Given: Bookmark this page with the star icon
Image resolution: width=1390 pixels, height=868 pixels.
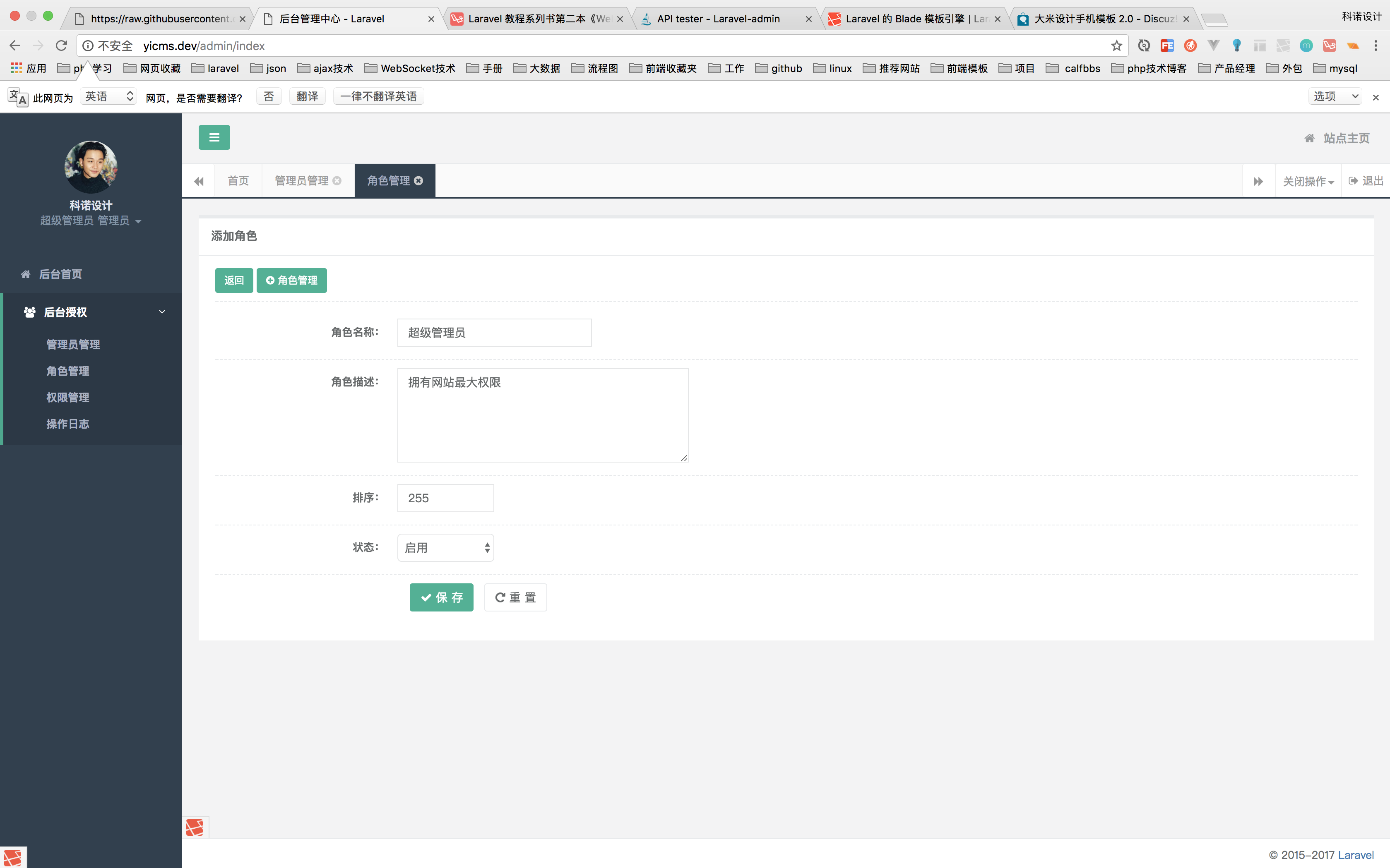Looking at the screenshot, I should click(1116, 46).
